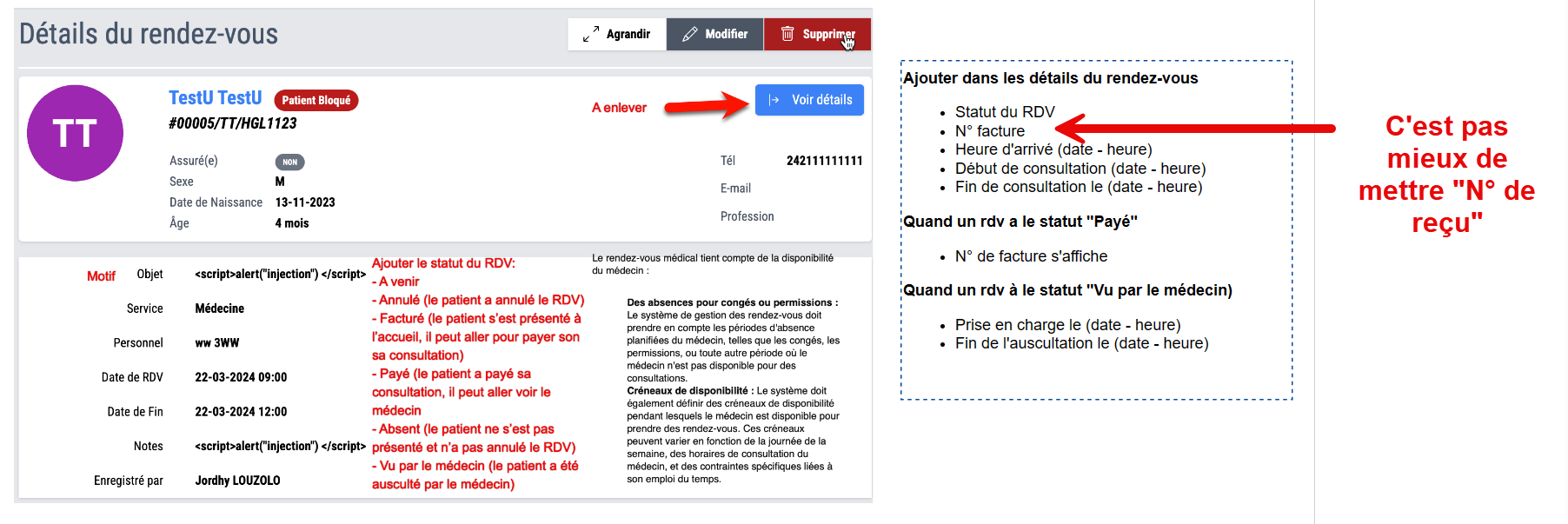The height and width of the screenshot is (524, 1568).
Task: Click the E-mail label
Action: pos(735,189)
